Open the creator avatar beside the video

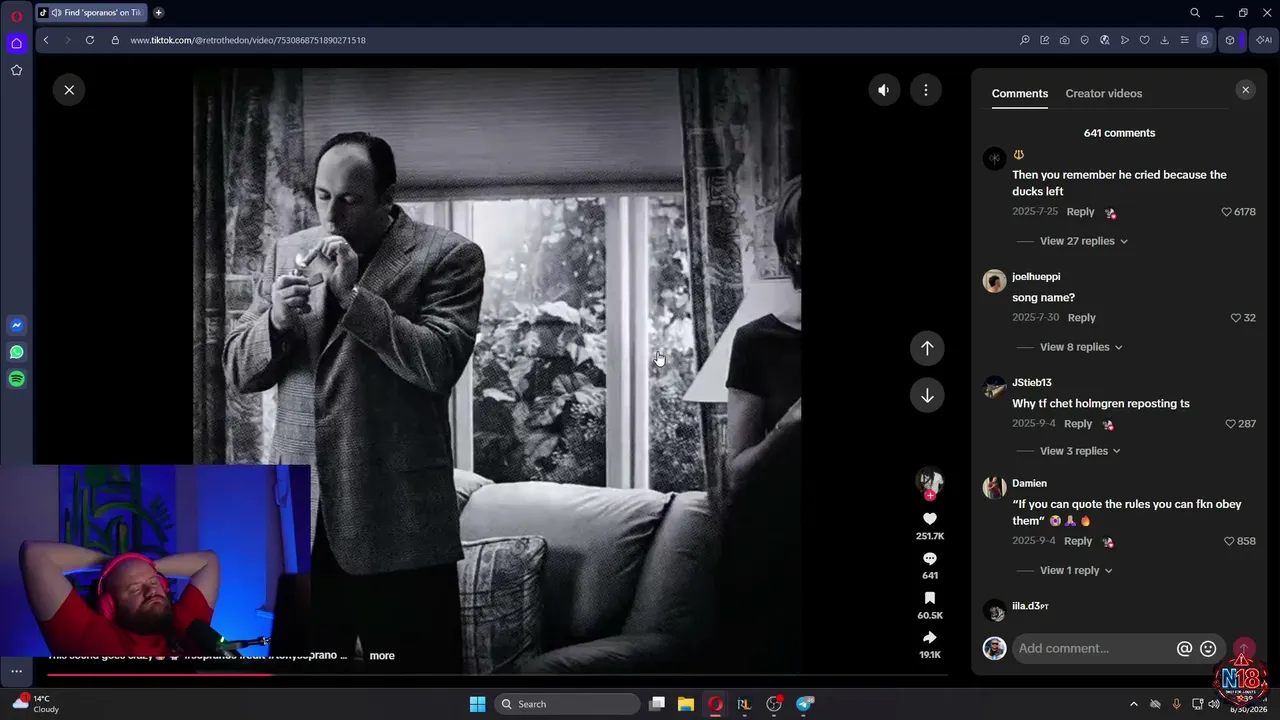[930, 482]
